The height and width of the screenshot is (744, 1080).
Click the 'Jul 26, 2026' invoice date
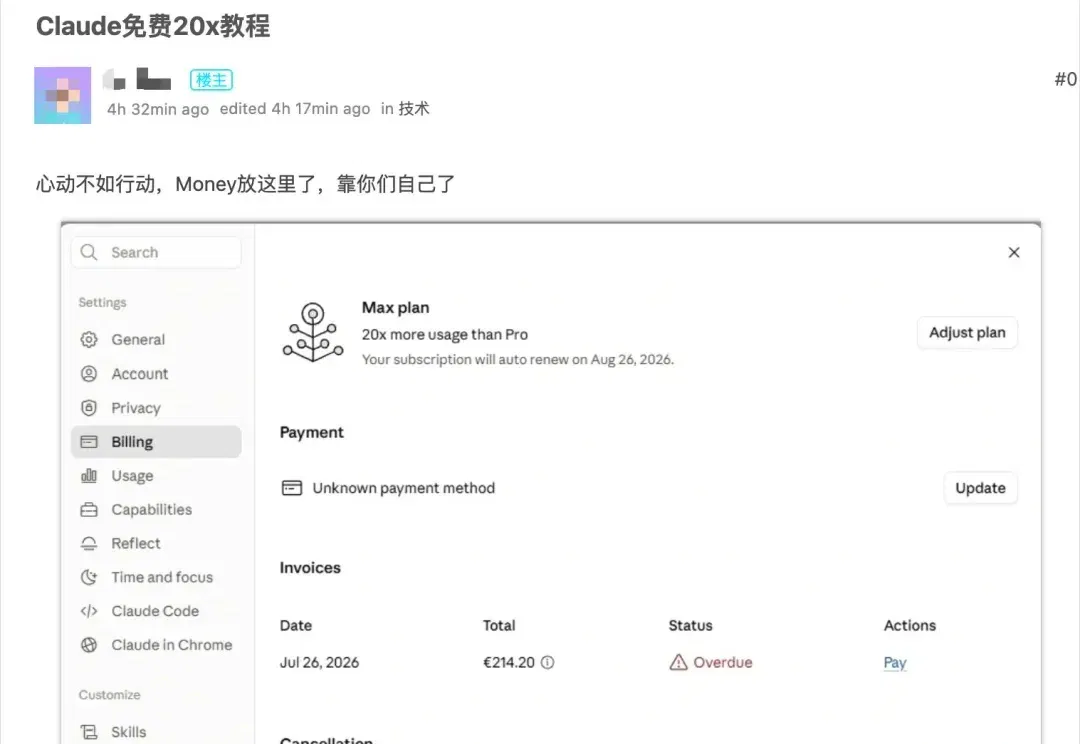(320, 662)
